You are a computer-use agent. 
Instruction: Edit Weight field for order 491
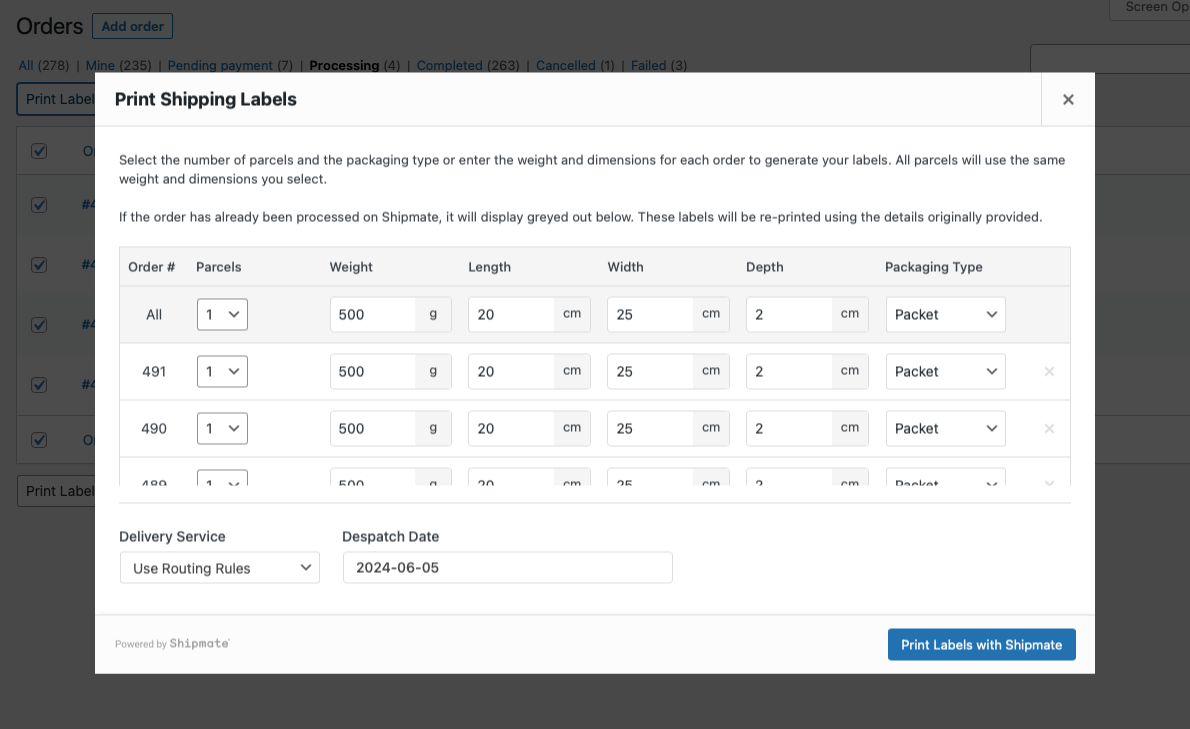click(x=373, y=372)
